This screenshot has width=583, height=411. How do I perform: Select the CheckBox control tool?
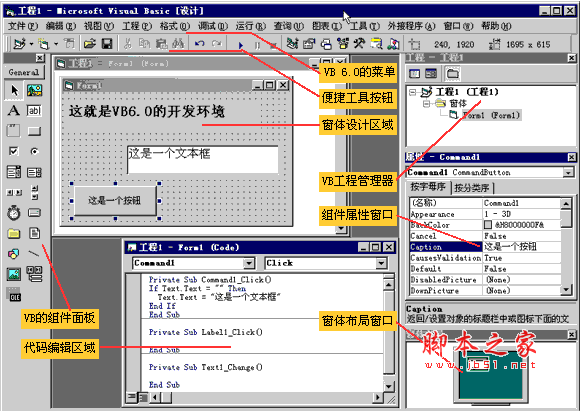[x=14, y=151]
